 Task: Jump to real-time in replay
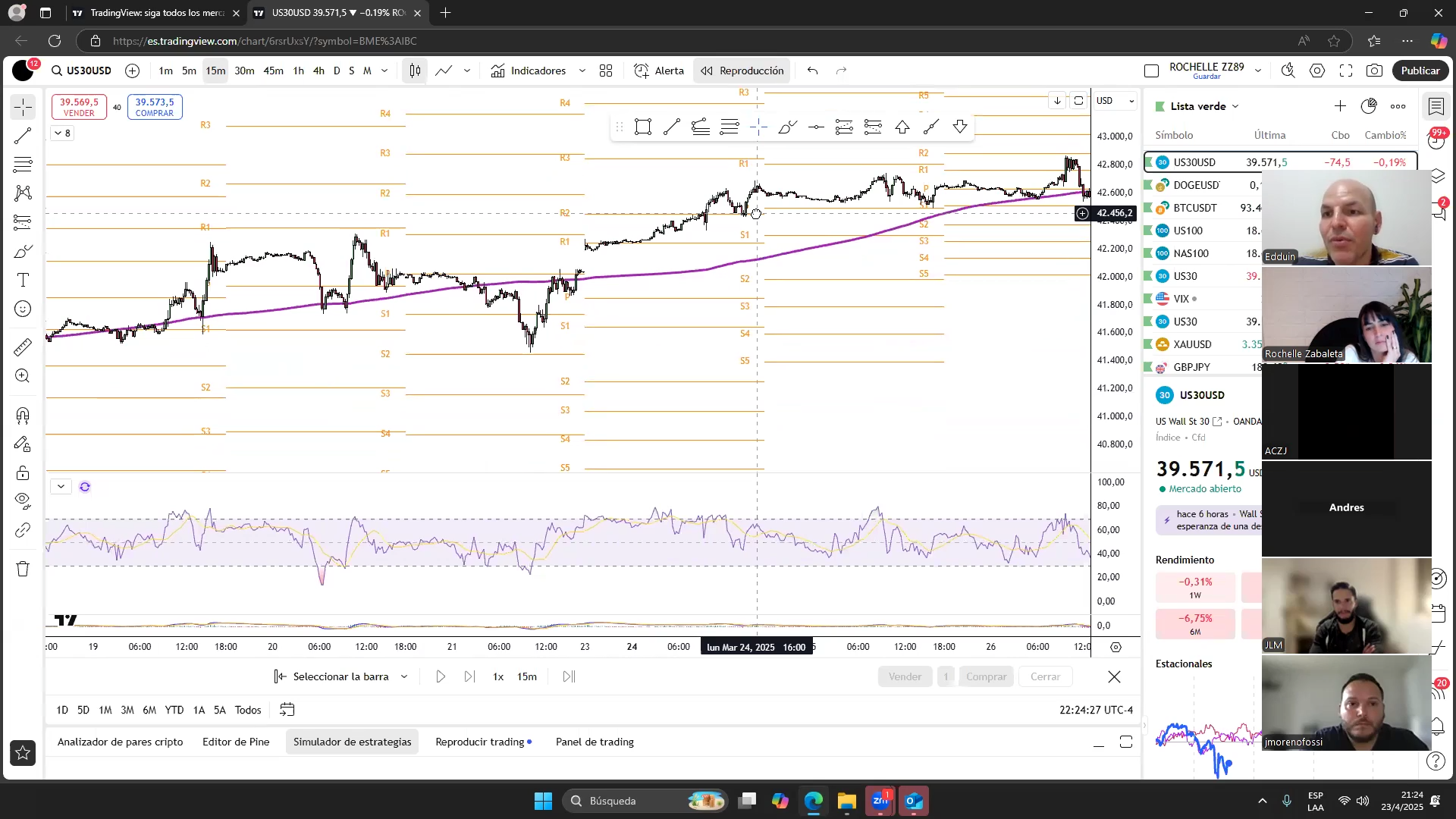pyautogui.click(x=569, y=676)
